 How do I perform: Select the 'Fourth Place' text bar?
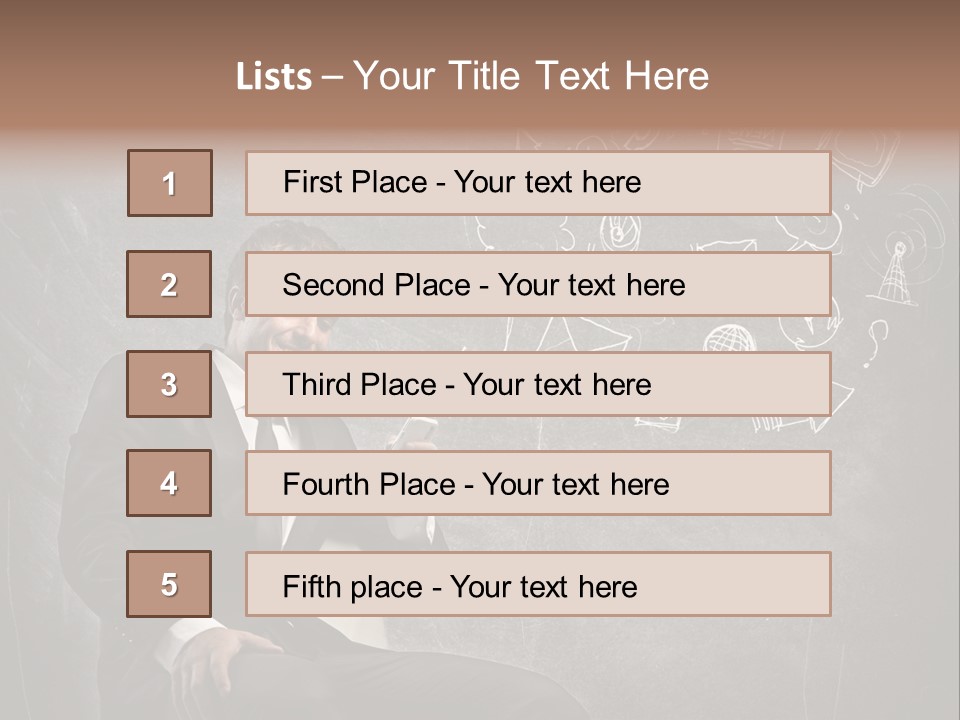pyautogui.click(x=538, y=484)
